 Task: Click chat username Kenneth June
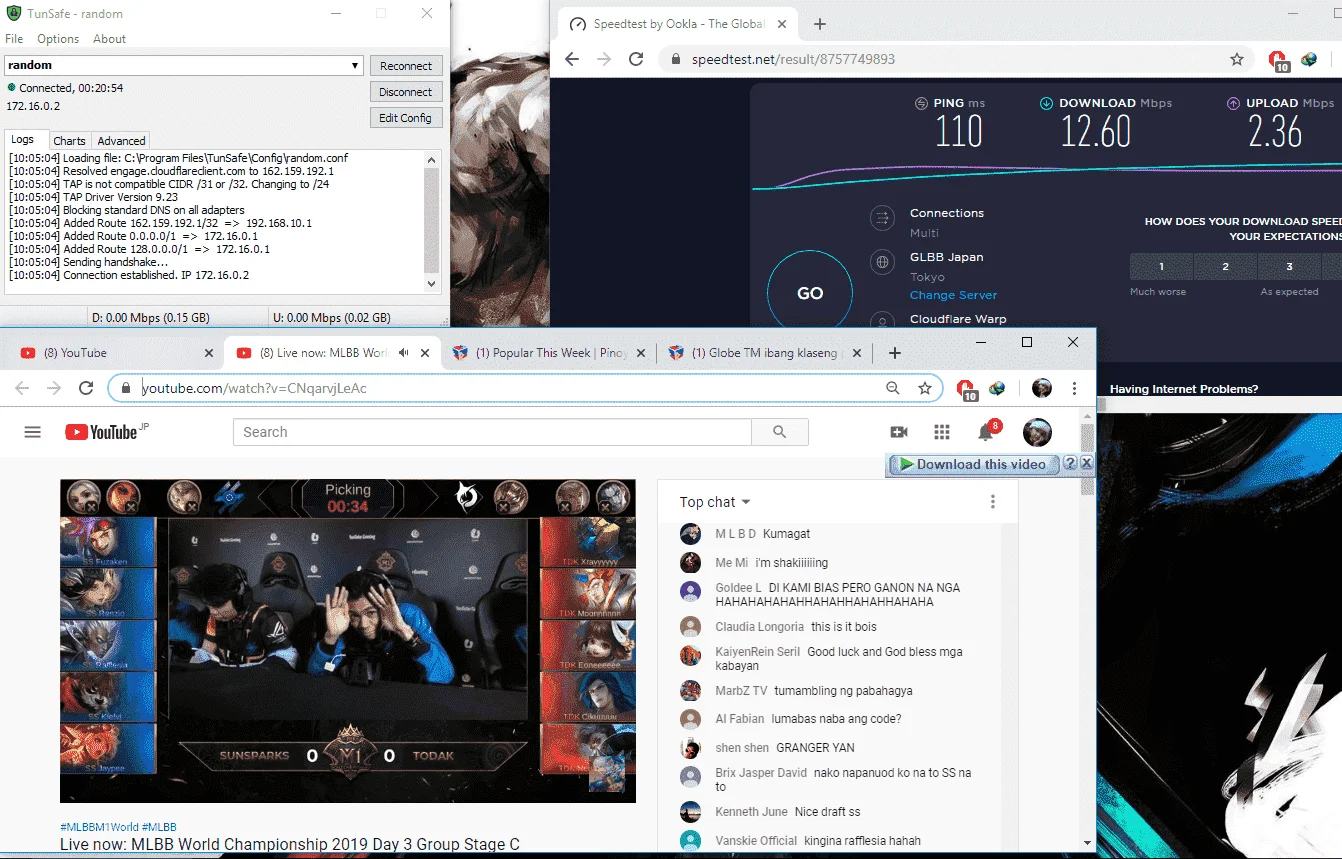[751, 812]
